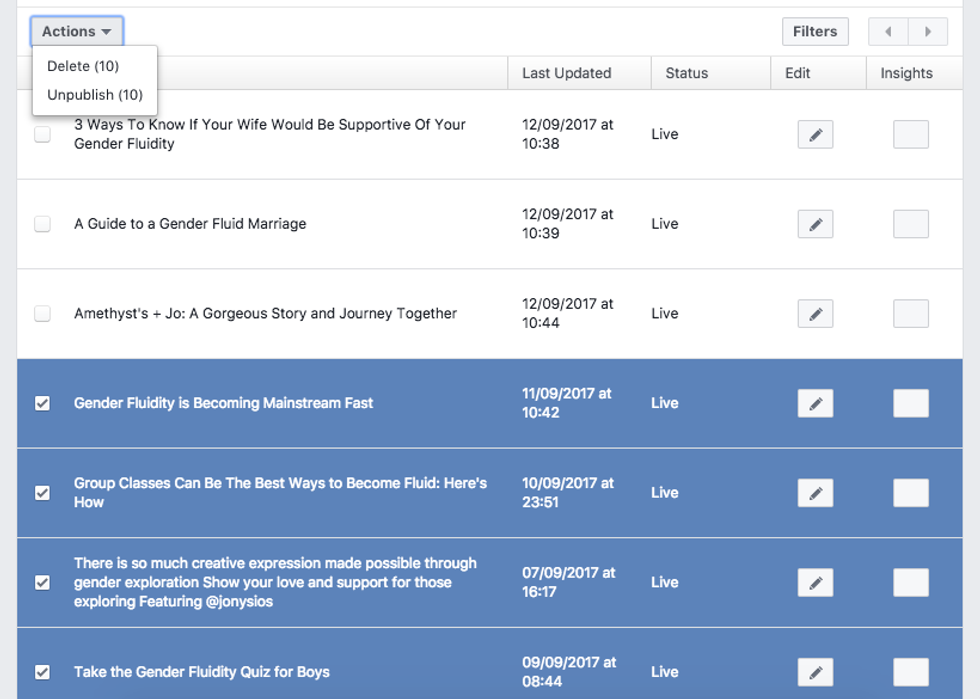Viewport: 980px width, 699px height.
Task: Check the Gender Fluid Marriage article box
Action: [x=42, y=224]
